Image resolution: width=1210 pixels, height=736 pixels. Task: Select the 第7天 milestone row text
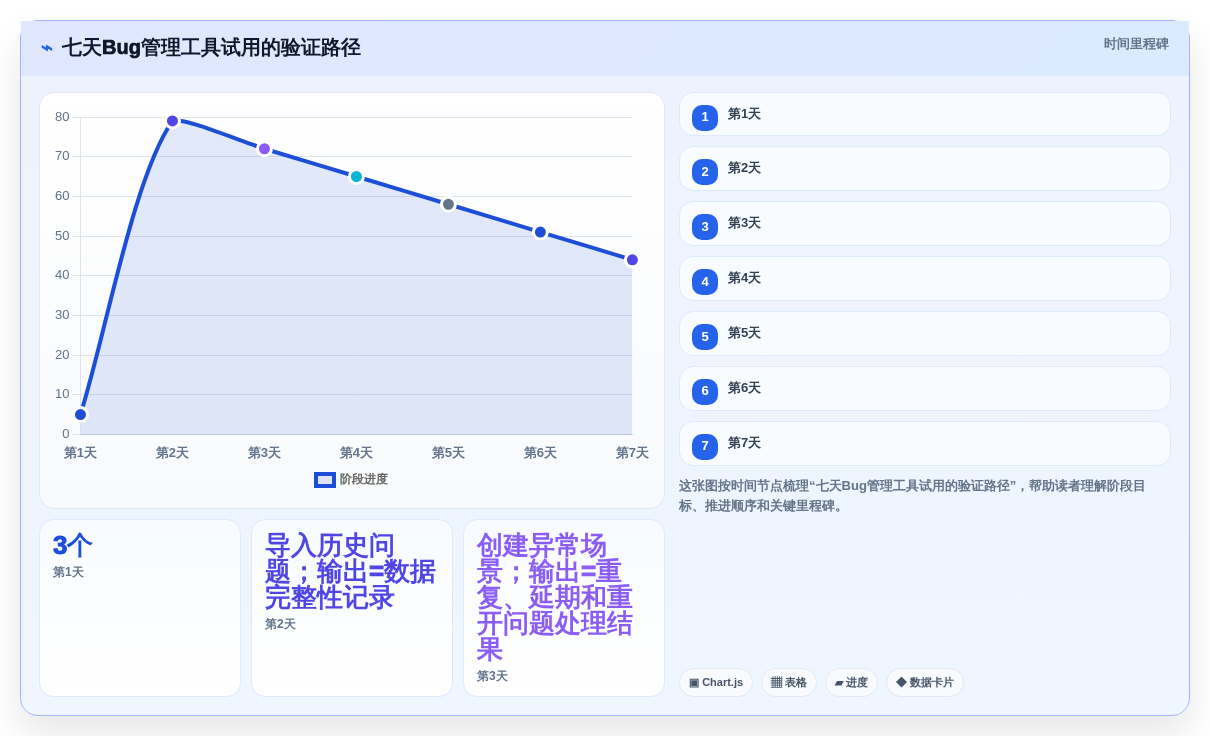(744, 443)
